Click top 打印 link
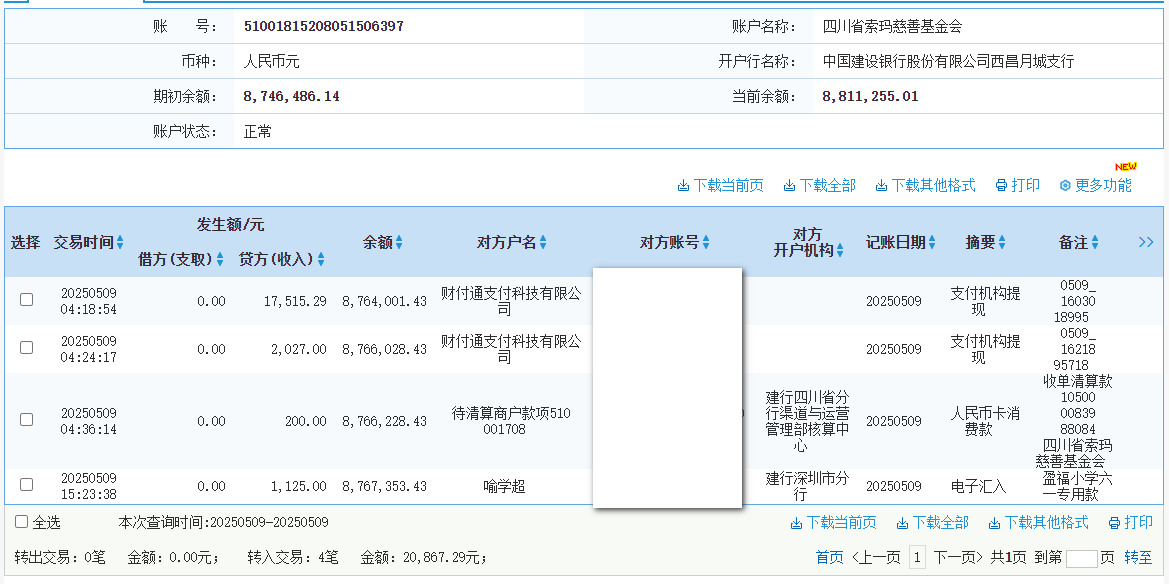Screen dimensions: 1169x584 1018,186
